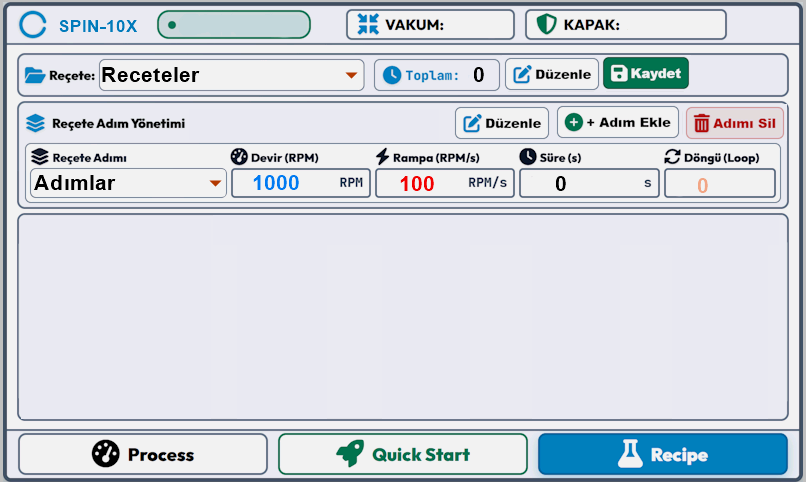
Task: Click the SPIN-10X spinner logo icon
Action: (x=33, y=25)
